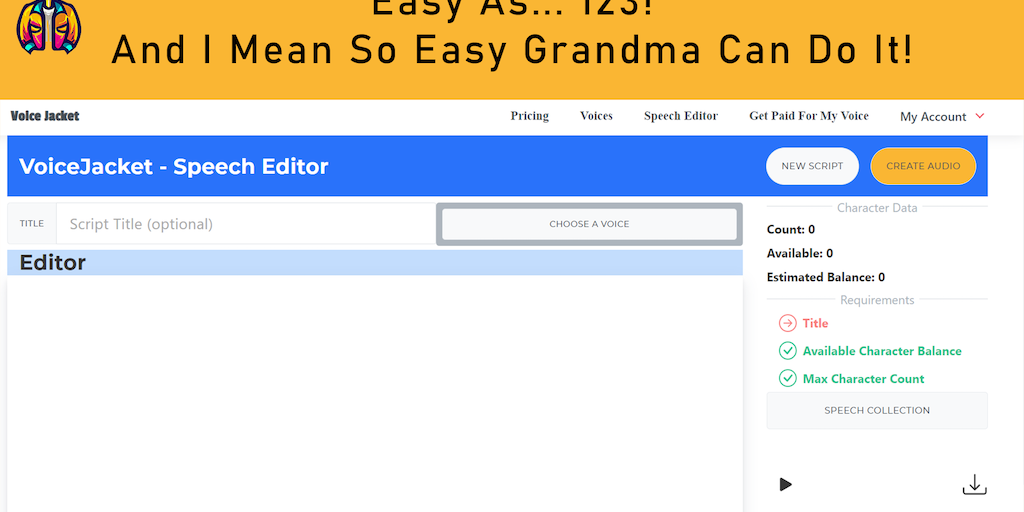Click the Max Character Count requirement text
Viewport: 1024px width, 512px height.
(863, 379)
